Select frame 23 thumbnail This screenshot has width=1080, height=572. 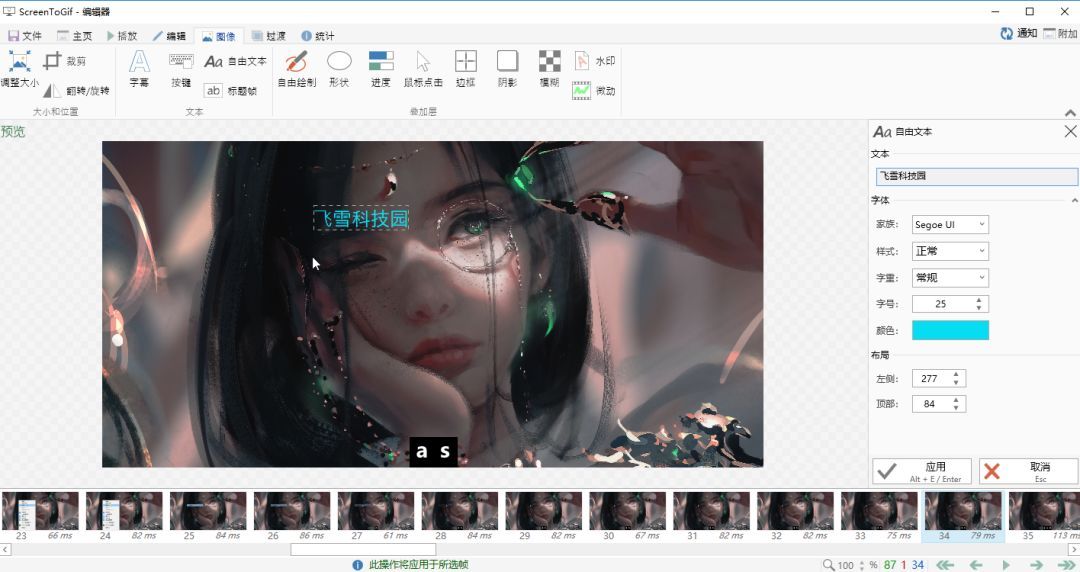pyautogui.click(x=40, y=515)
